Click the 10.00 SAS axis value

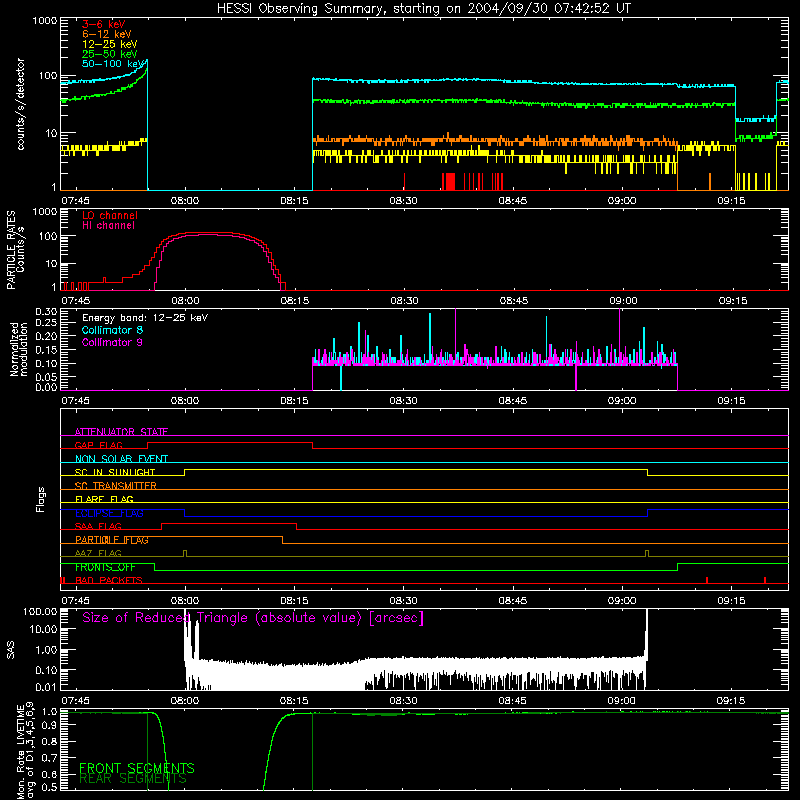click(43, 629)
